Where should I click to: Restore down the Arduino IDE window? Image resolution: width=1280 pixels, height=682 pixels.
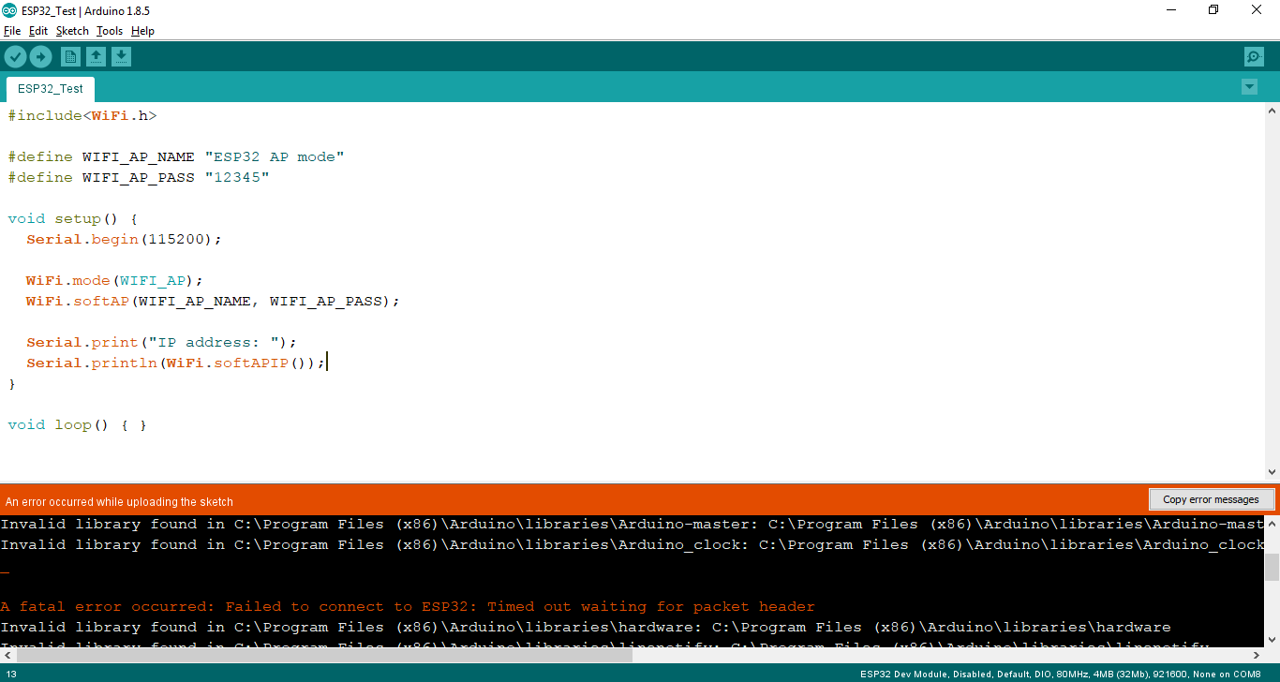tap(1214, 10)
